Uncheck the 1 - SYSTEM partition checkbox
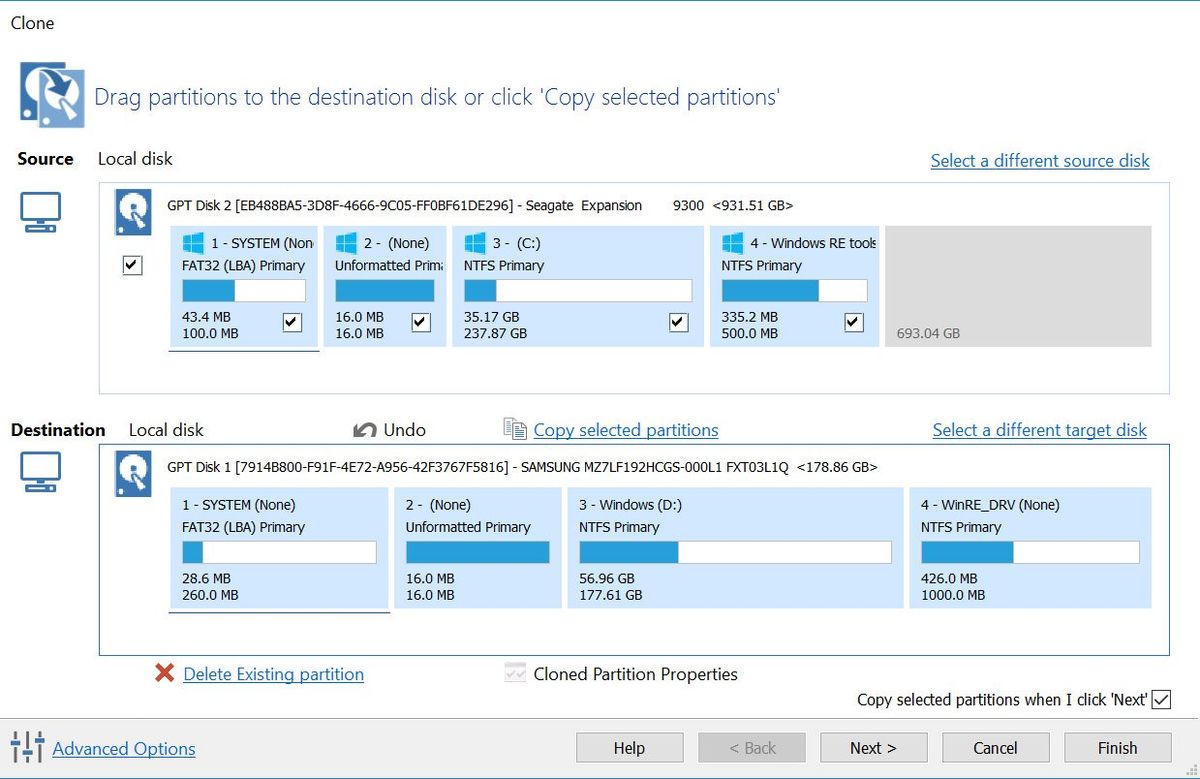Viewport: 1200px width, 779px height. click(292, 322)
